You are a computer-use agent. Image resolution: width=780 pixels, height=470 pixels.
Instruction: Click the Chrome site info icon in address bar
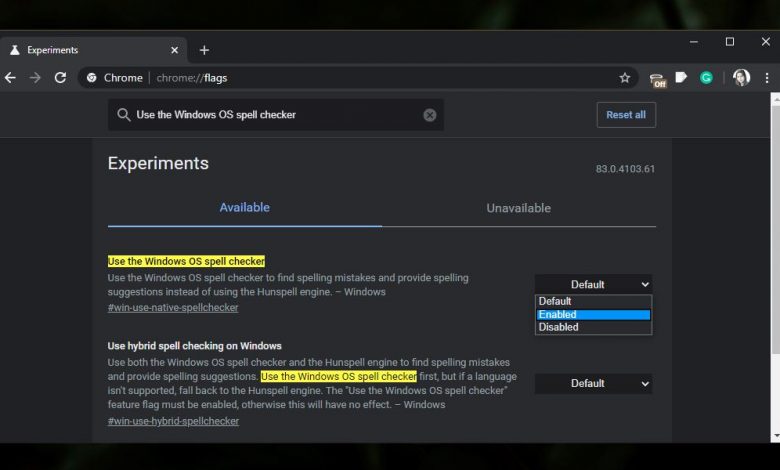[x=92, y=78]
